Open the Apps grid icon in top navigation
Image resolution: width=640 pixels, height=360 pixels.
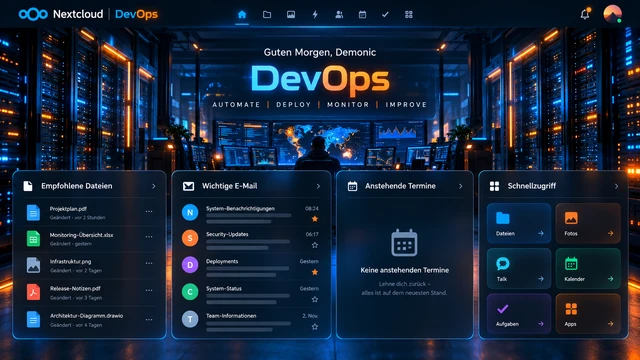(x=409, y=15)
